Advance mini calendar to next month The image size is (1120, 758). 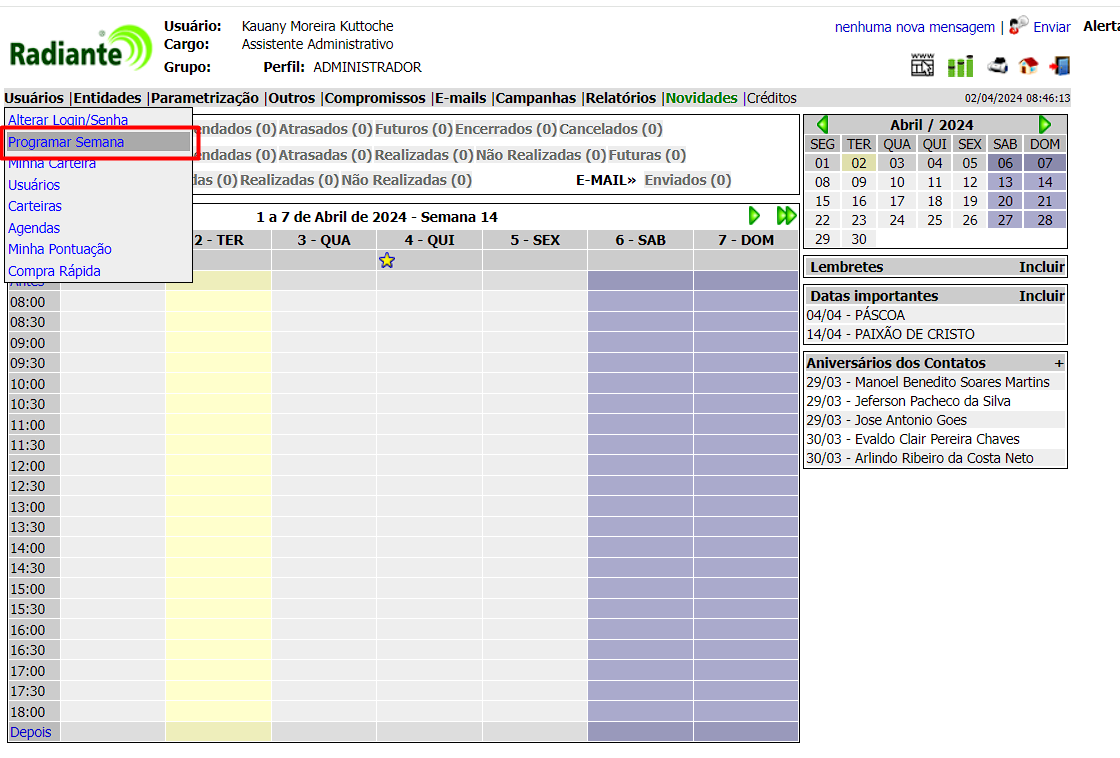pos(1045,125)
